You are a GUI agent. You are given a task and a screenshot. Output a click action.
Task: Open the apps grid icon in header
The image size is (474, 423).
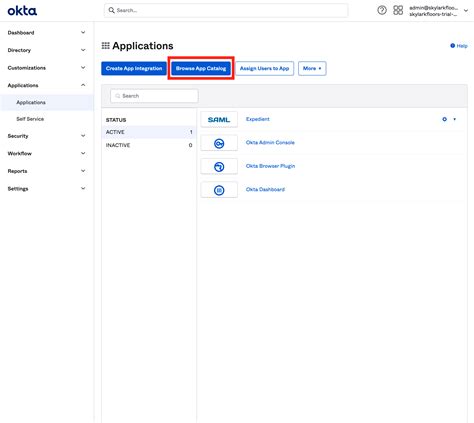[x=398, y=10]
